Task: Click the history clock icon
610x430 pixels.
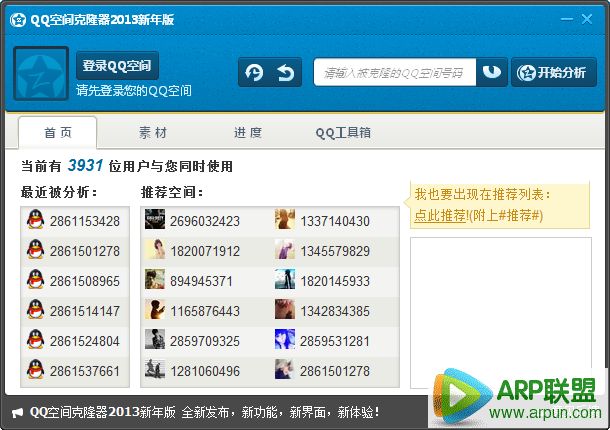Action: pyautogui.click(x=254, y=72)
